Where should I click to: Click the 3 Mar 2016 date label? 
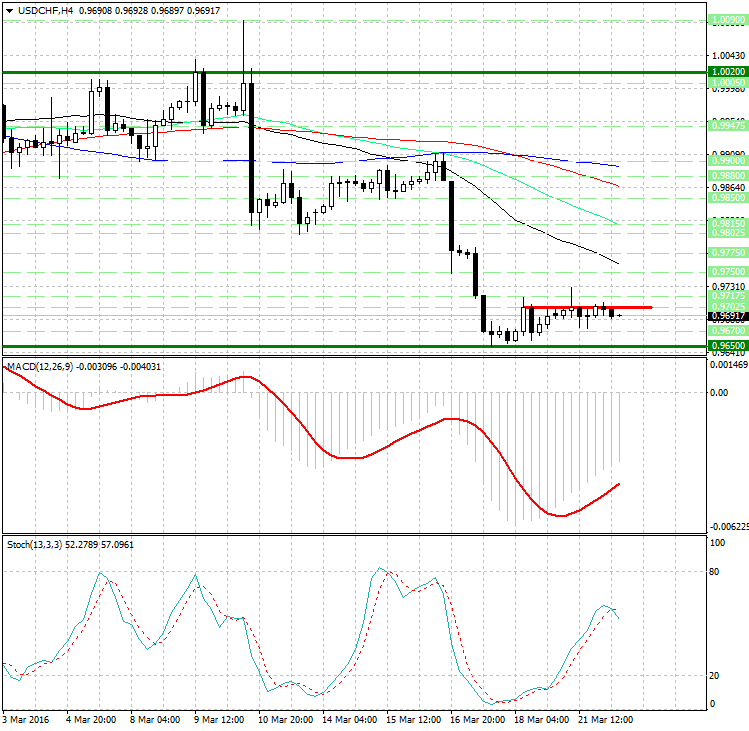click(x=26, y=720)
